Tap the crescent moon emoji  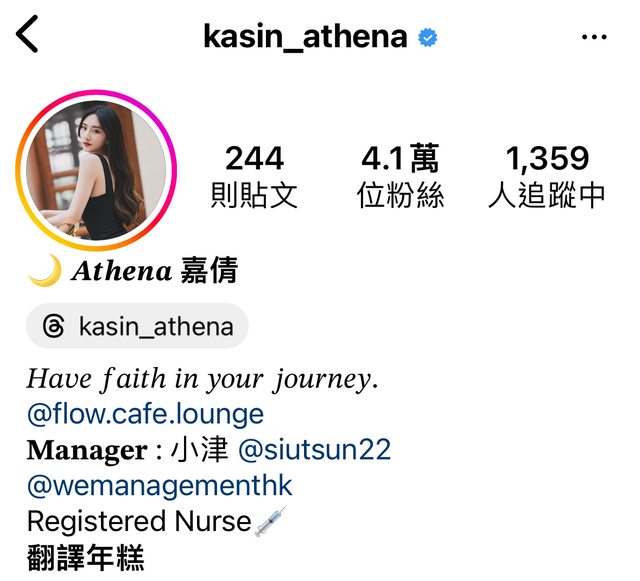(45, 270)
